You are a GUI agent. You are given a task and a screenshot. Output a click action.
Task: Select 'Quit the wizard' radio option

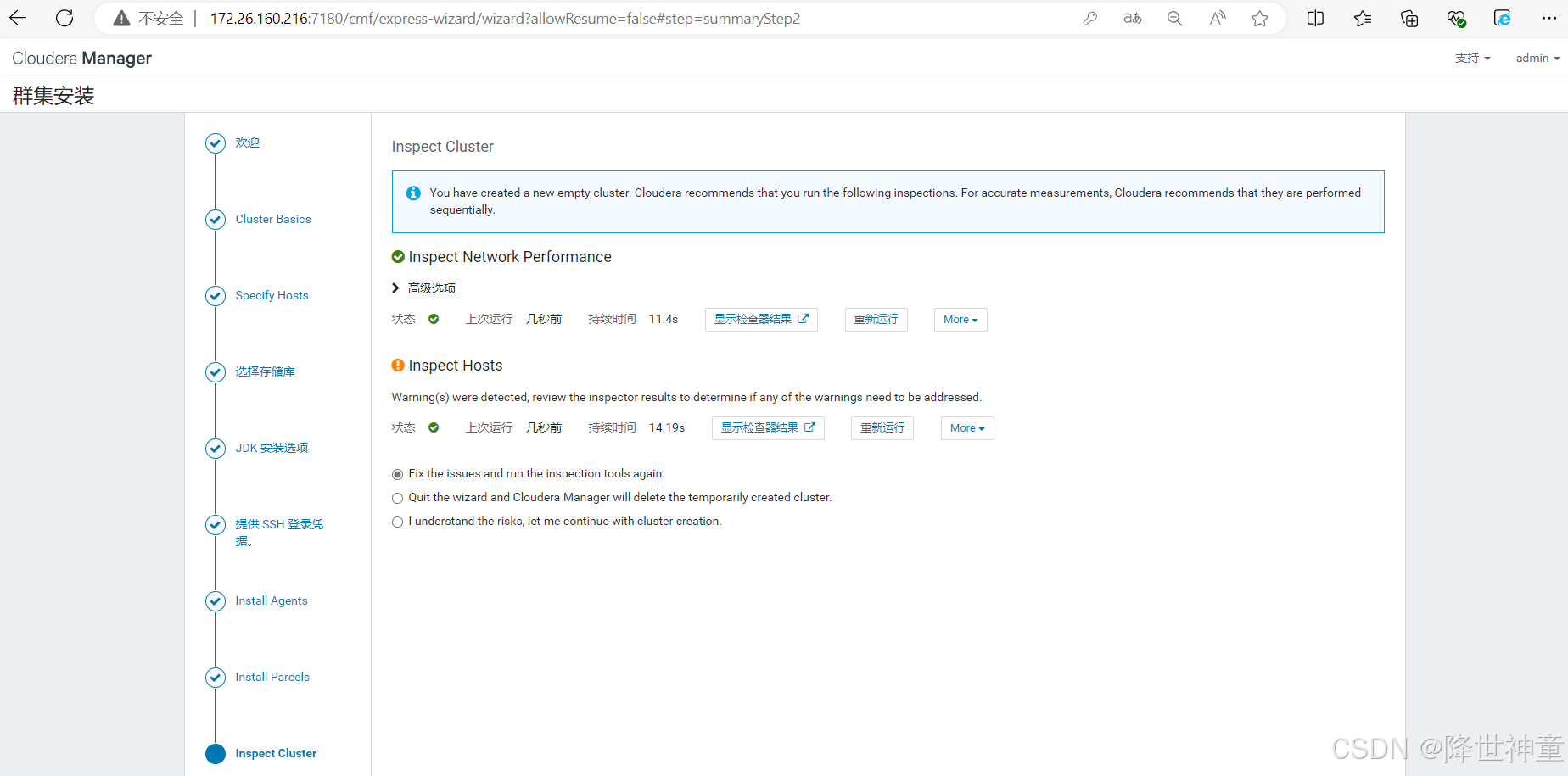click(x=397, y=498)
